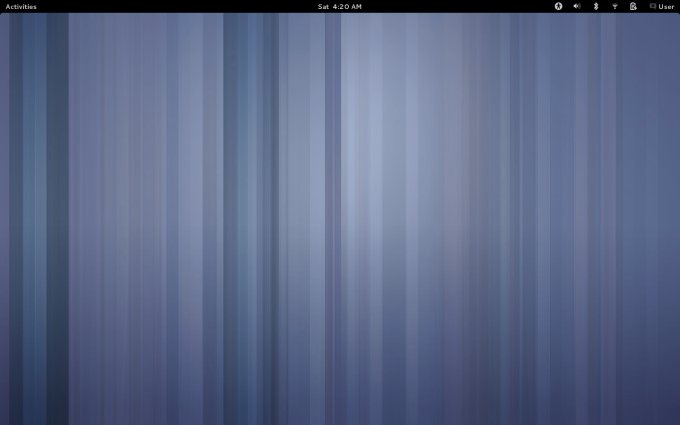
Task: Open the User menu
Action: coord(662,7)
